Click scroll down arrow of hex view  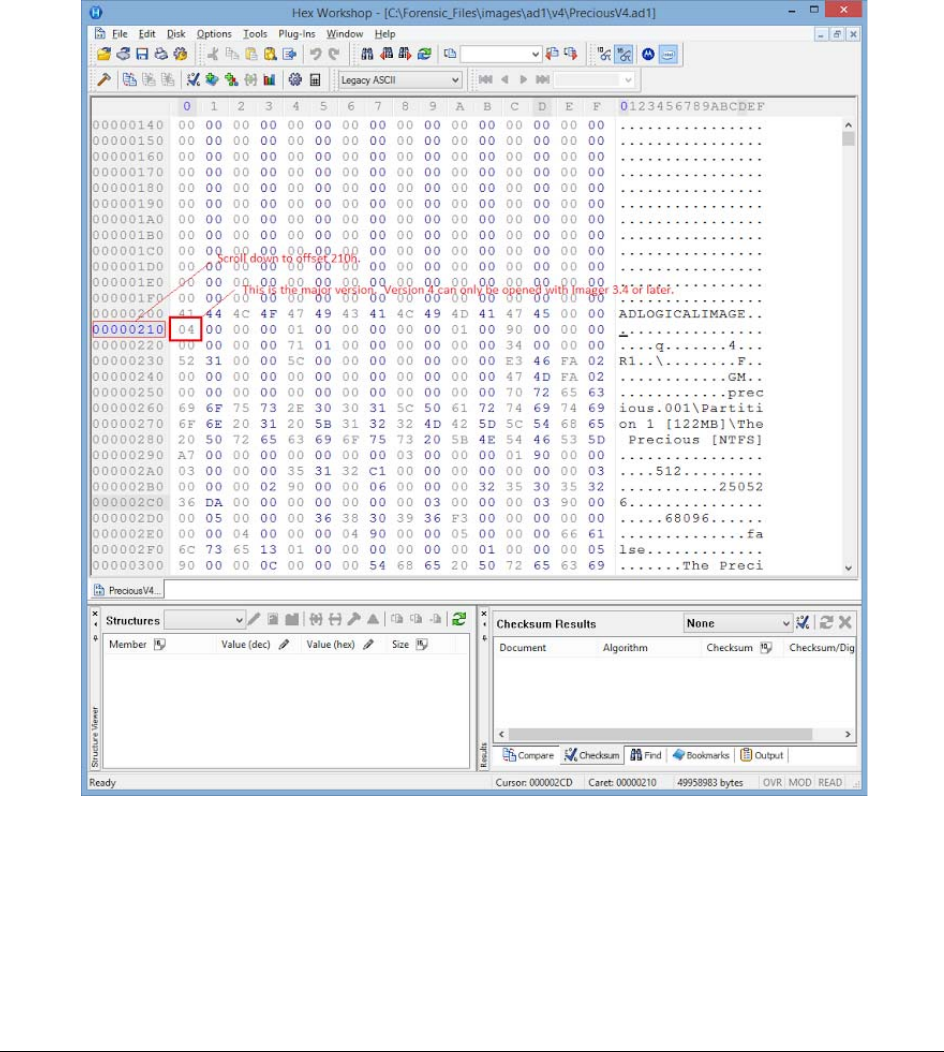(x=848, y=568)
